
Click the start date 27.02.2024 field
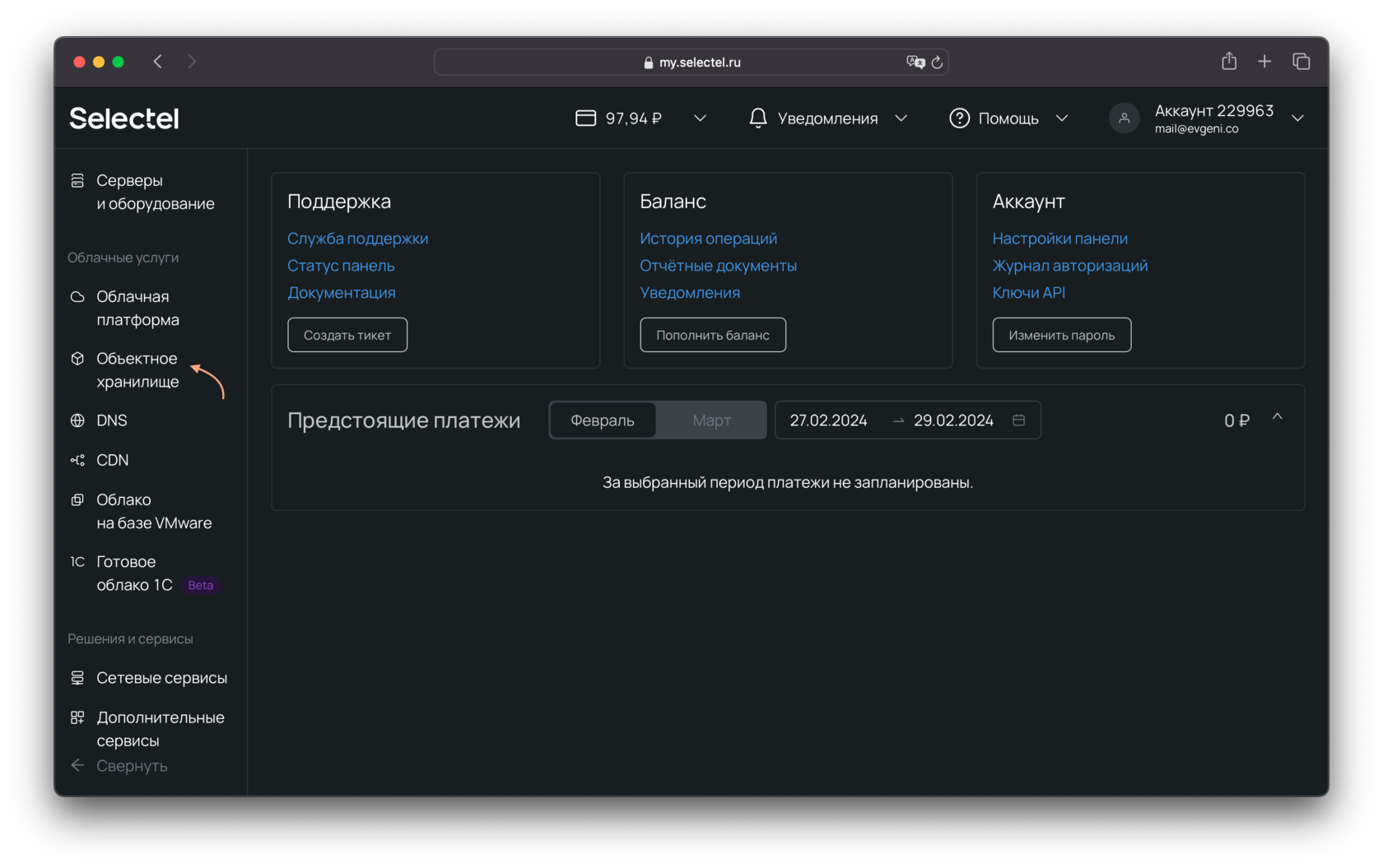pos(828,420)
